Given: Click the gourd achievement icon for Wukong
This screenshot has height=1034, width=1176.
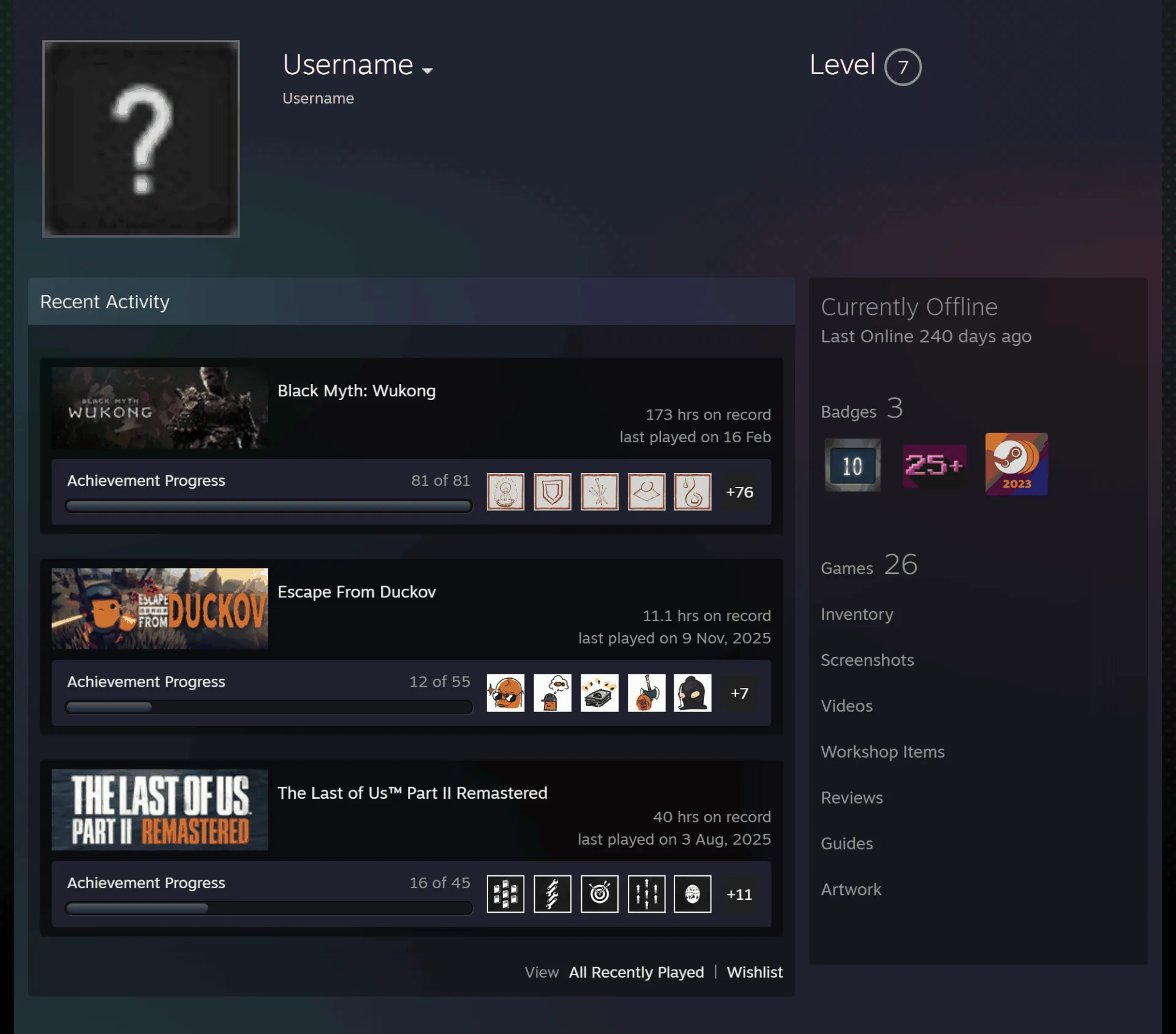Looking at the screenshot, I should pos(692,491).
